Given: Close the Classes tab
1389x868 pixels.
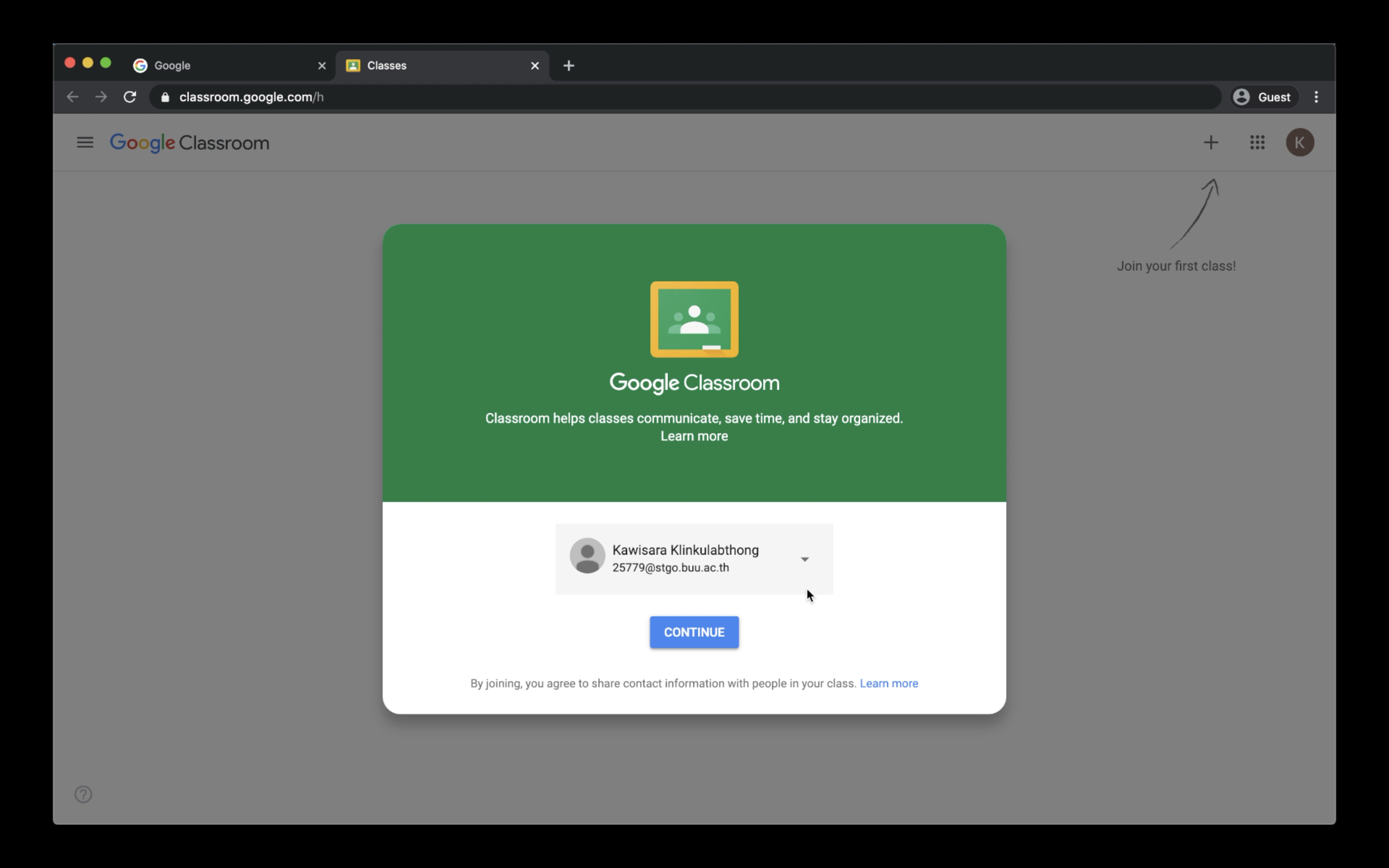Looking at the screenshot, I should (535, 66).
